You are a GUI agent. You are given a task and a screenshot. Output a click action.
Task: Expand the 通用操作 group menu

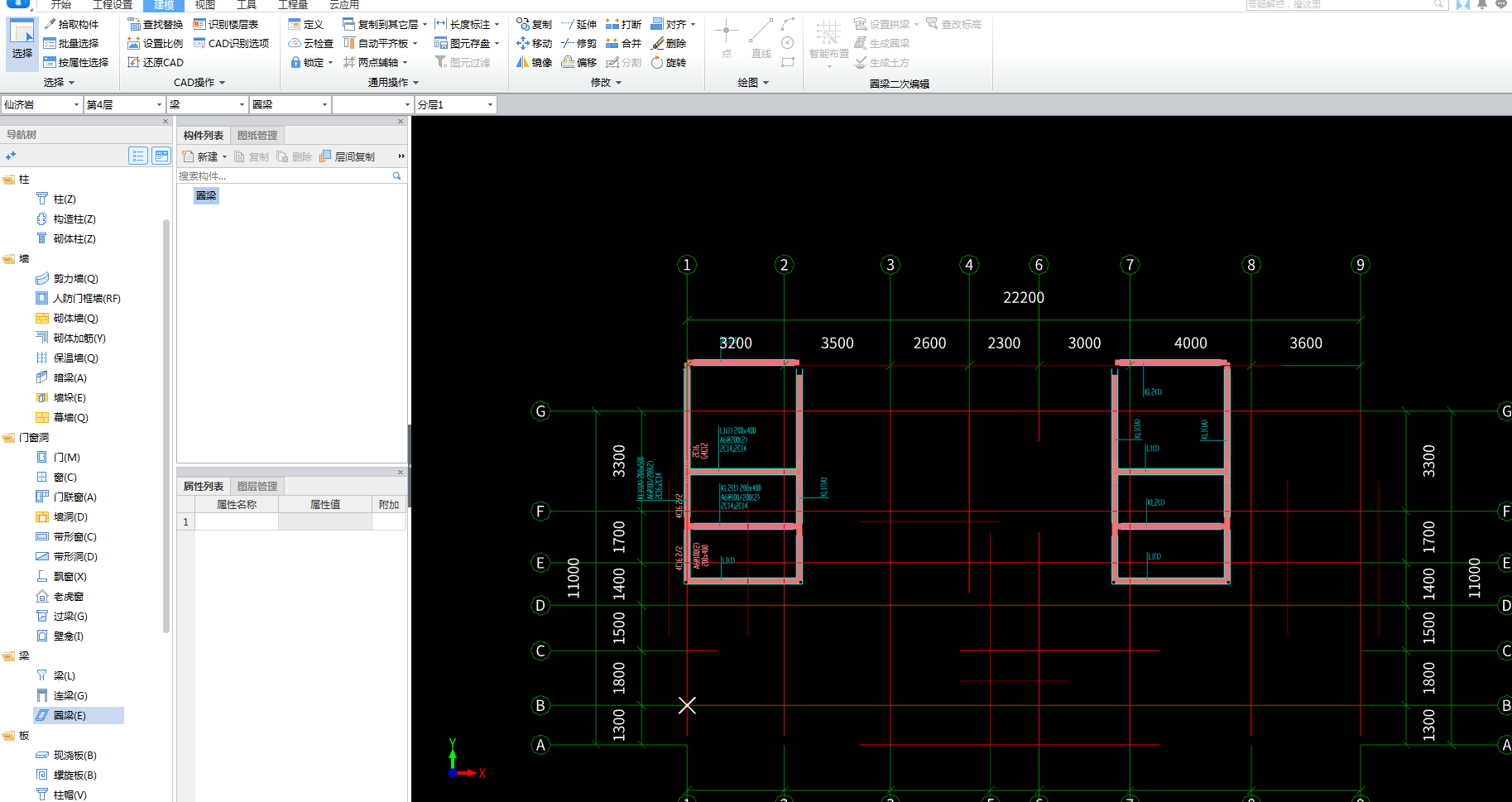pos(393,82)
